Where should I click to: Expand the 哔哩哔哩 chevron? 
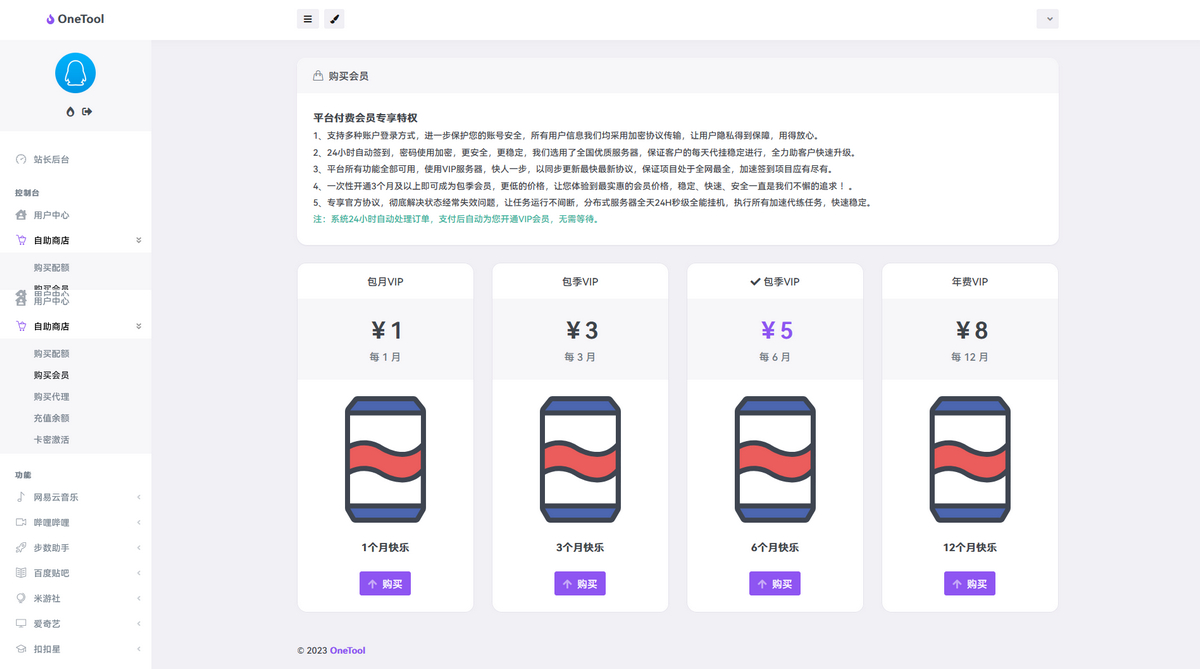coord(138,522)
